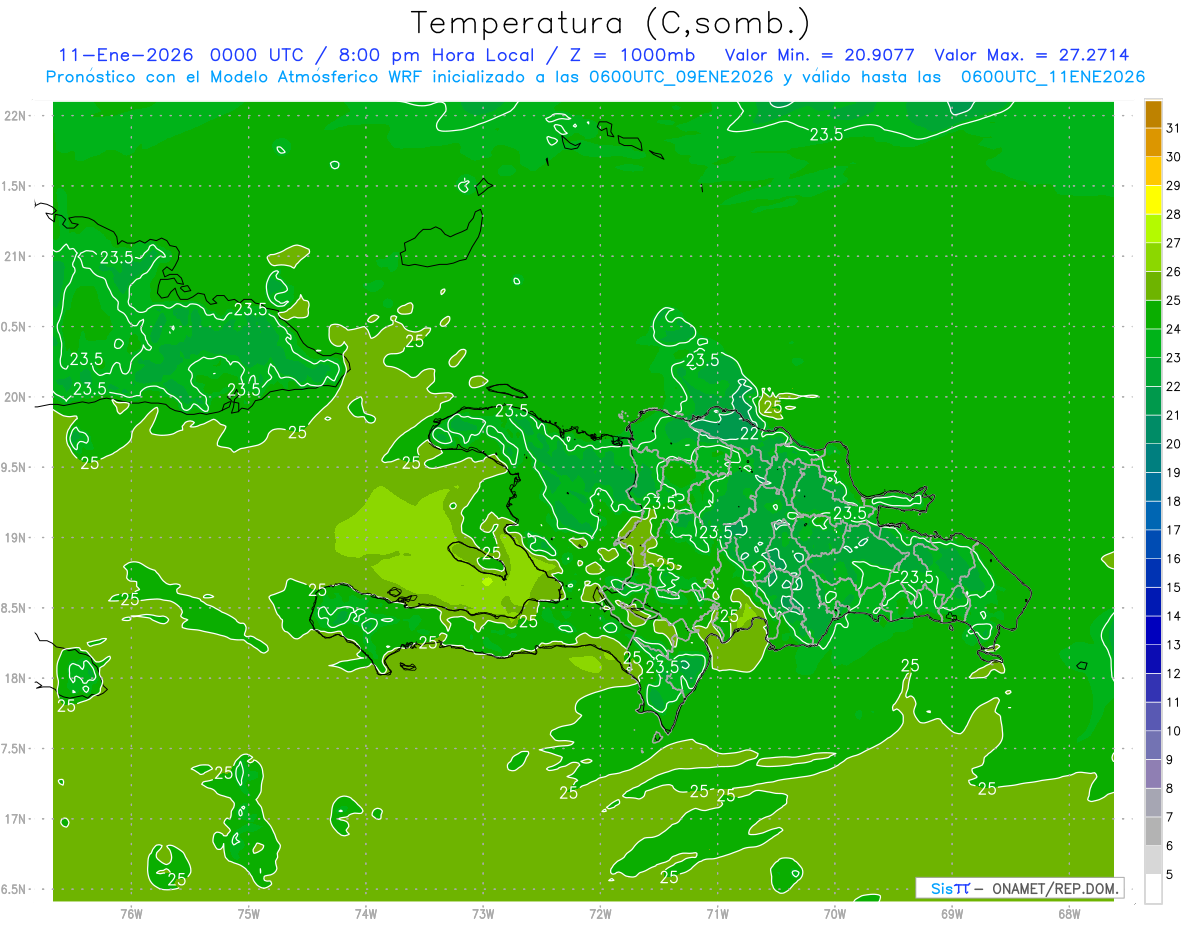This screenshot has width=1200, height=927.
Task: Click the yellow colorbar swatch between 28 and 29
Action: (1153, 200)
